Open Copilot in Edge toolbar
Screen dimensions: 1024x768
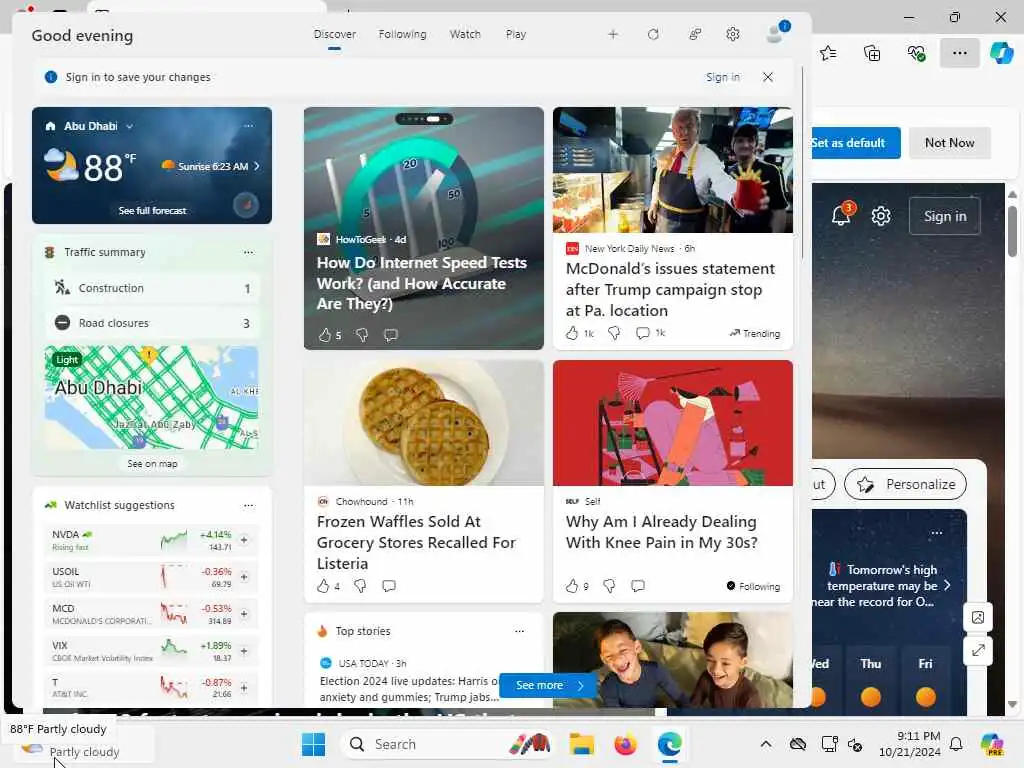click(1001, 53)
